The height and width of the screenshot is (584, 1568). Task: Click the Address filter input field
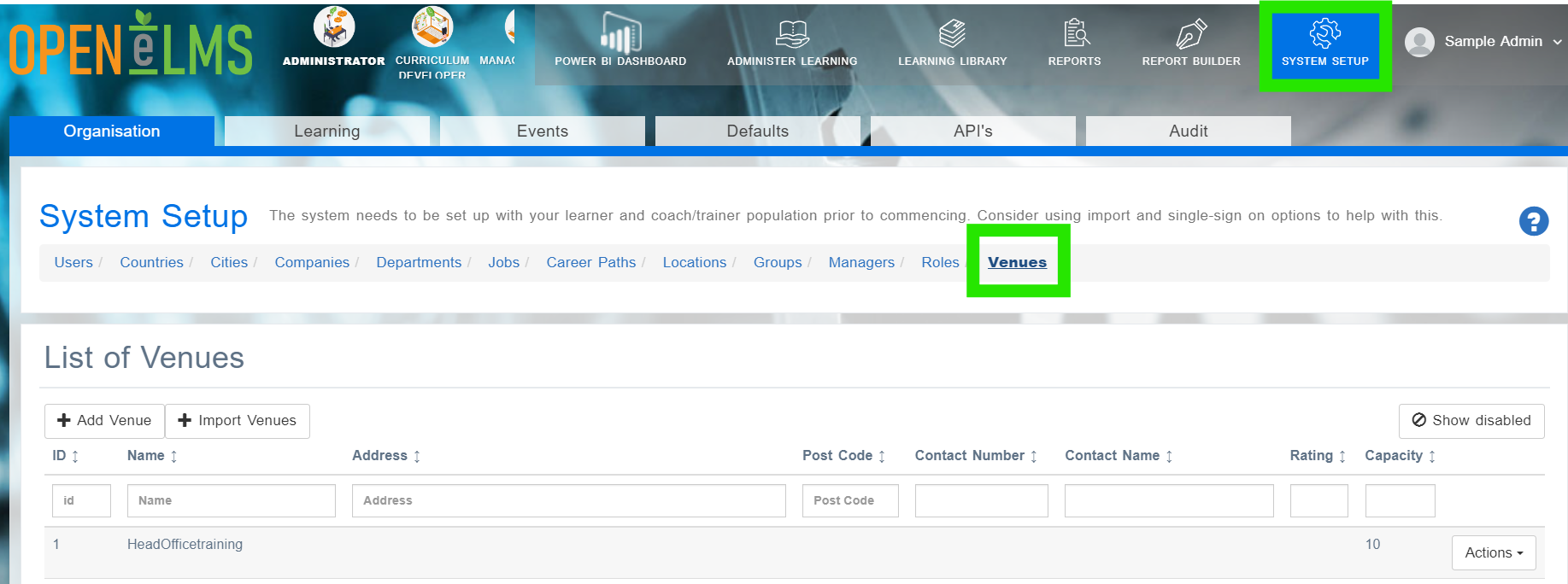(x=569, y=500)
